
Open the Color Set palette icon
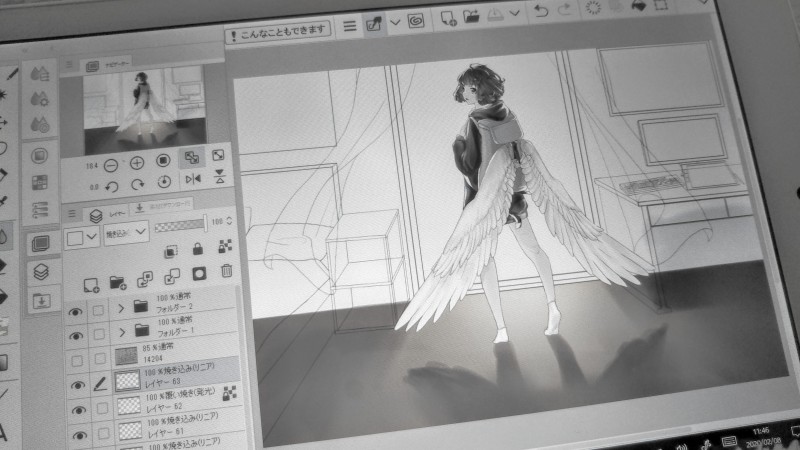[40, 182]
